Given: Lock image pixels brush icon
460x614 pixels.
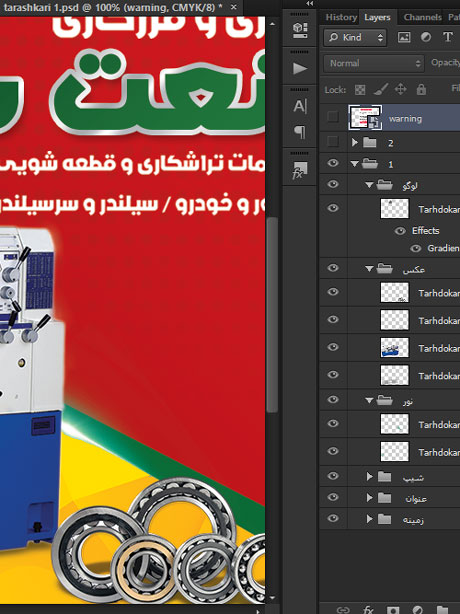Looking at the screenshot, I should 380,90.
